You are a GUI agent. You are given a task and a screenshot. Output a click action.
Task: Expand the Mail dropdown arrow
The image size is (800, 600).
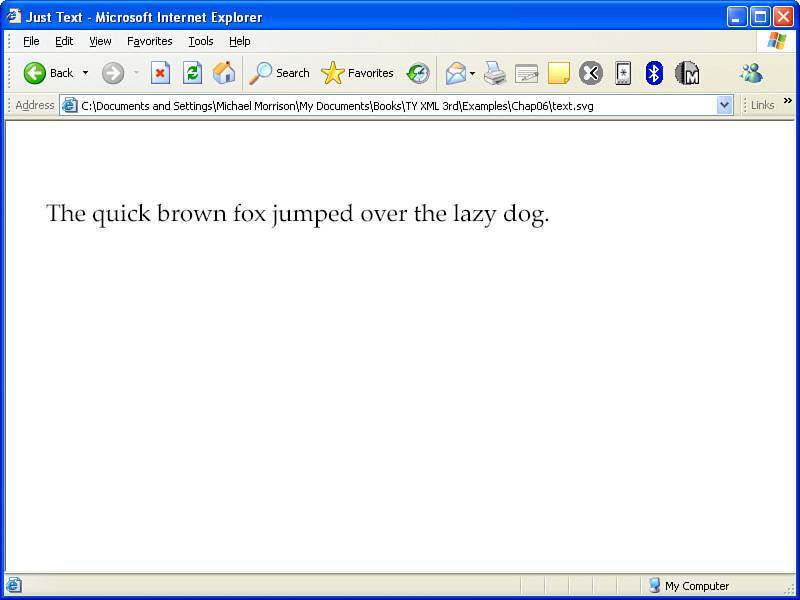click(x=472, y=73)
